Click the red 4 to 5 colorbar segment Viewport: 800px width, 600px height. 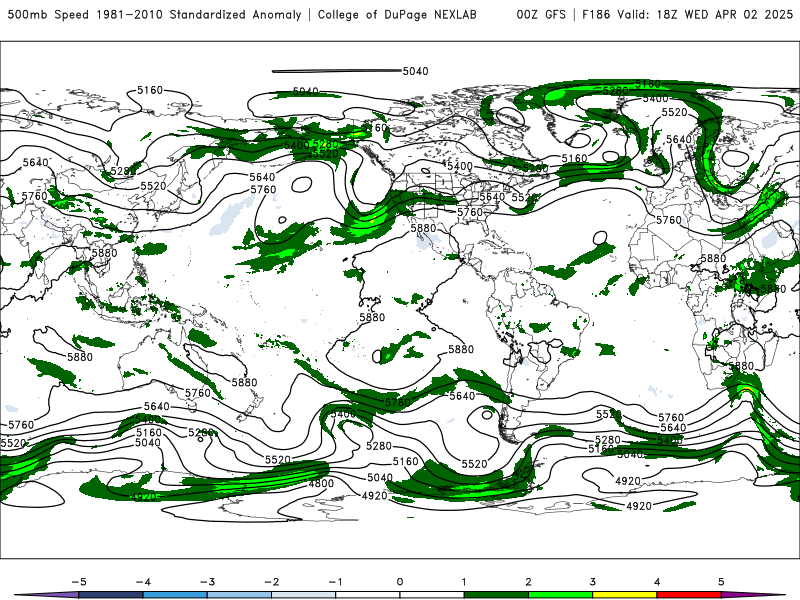pos(689,595)
